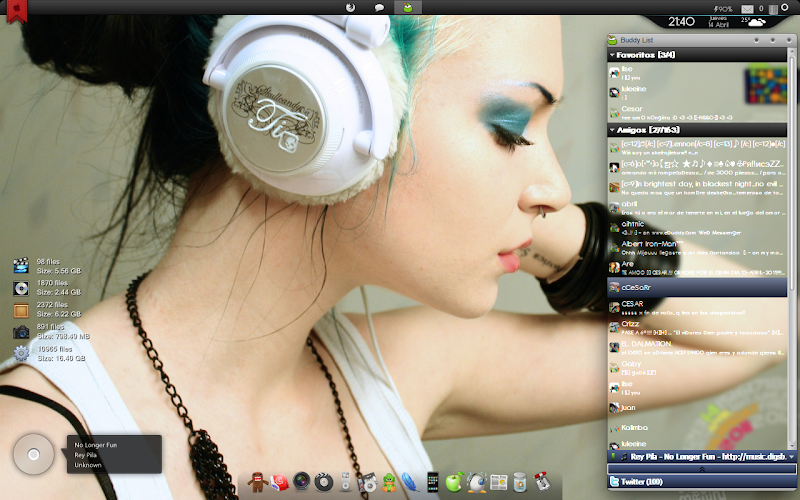Collapse the Amigos group
800x500 pixels.
click(612, 130)
